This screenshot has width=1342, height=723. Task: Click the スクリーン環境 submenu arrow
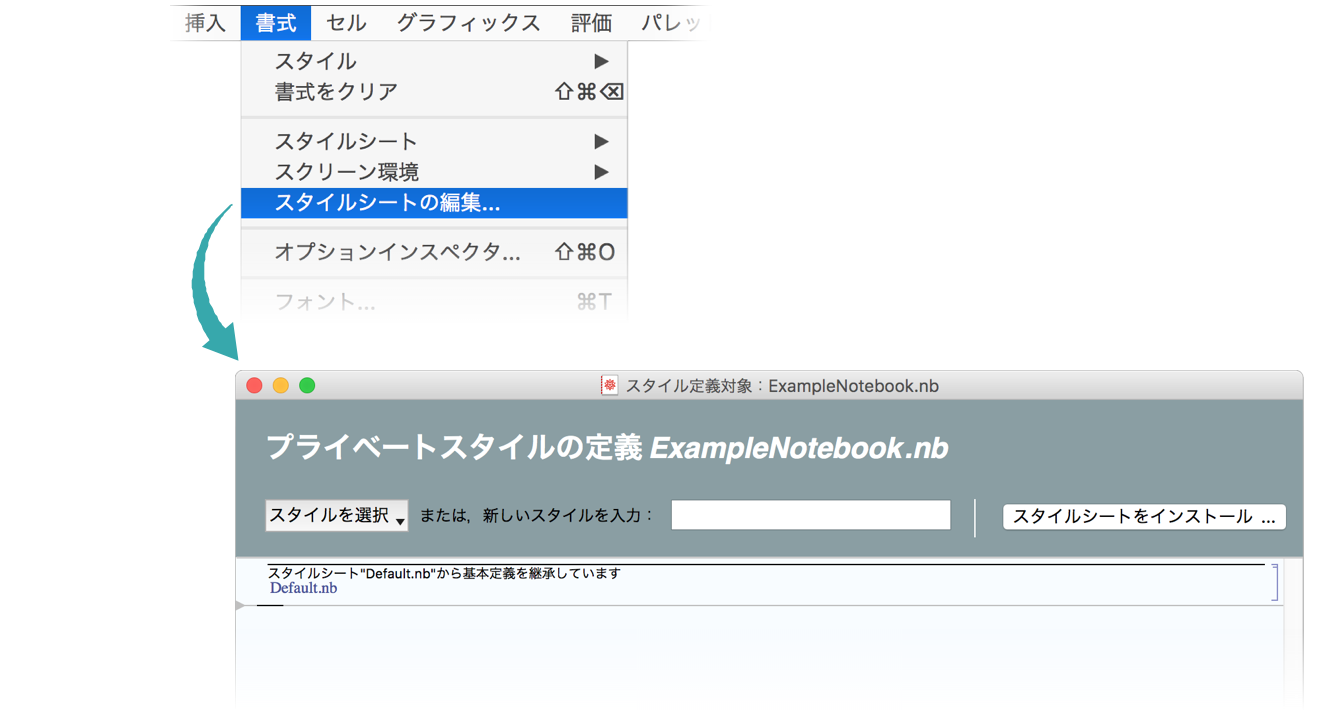point(601,172)
